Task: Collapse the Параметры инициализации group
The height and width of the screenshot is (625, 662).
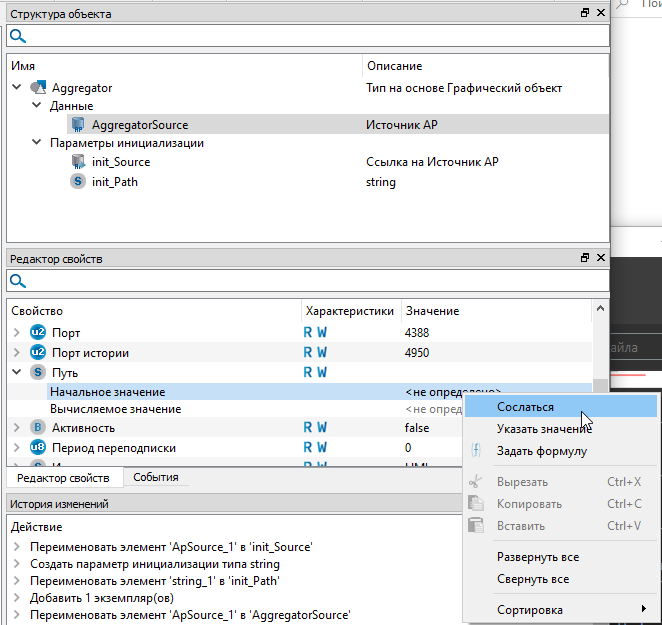Action: pos(36,143)
